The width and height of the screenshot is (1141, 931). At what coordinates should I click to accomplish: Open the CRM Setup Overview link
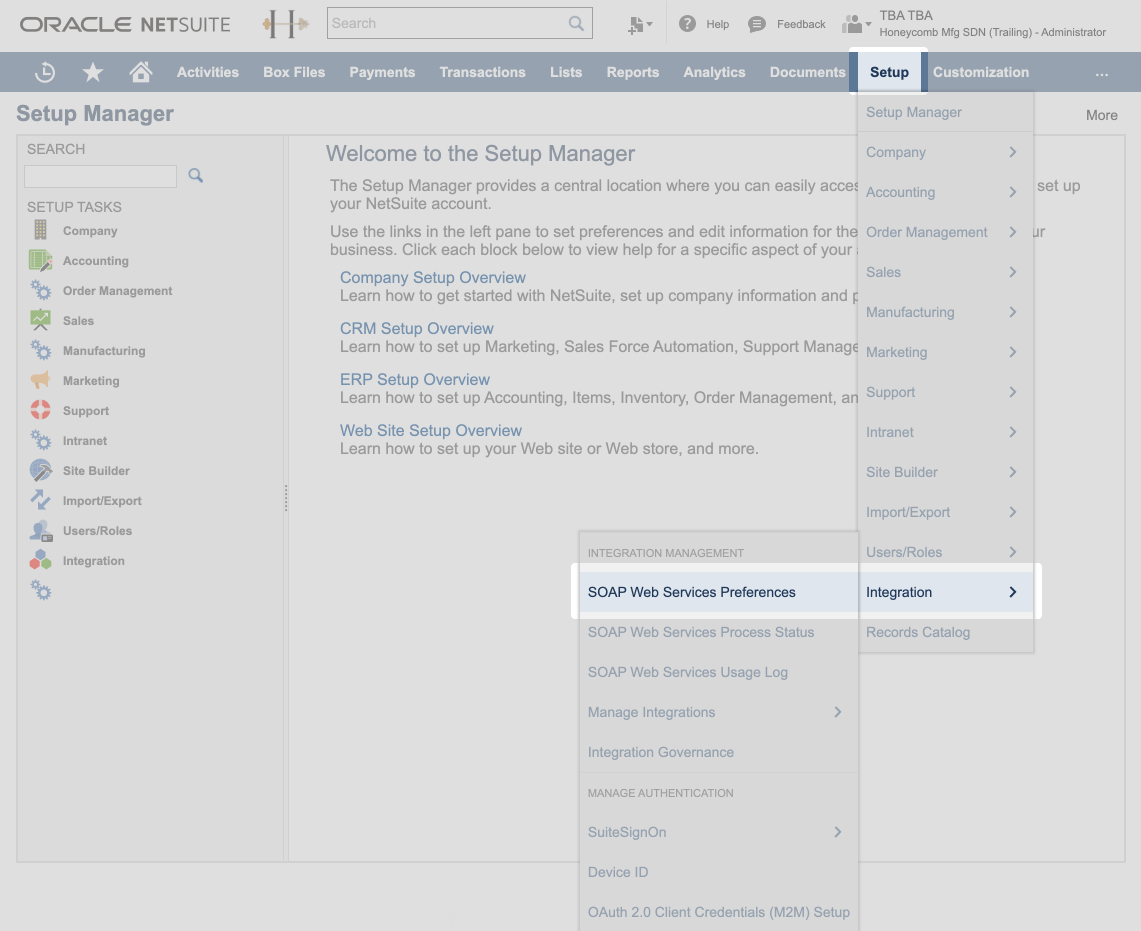[x=417, y=328]
